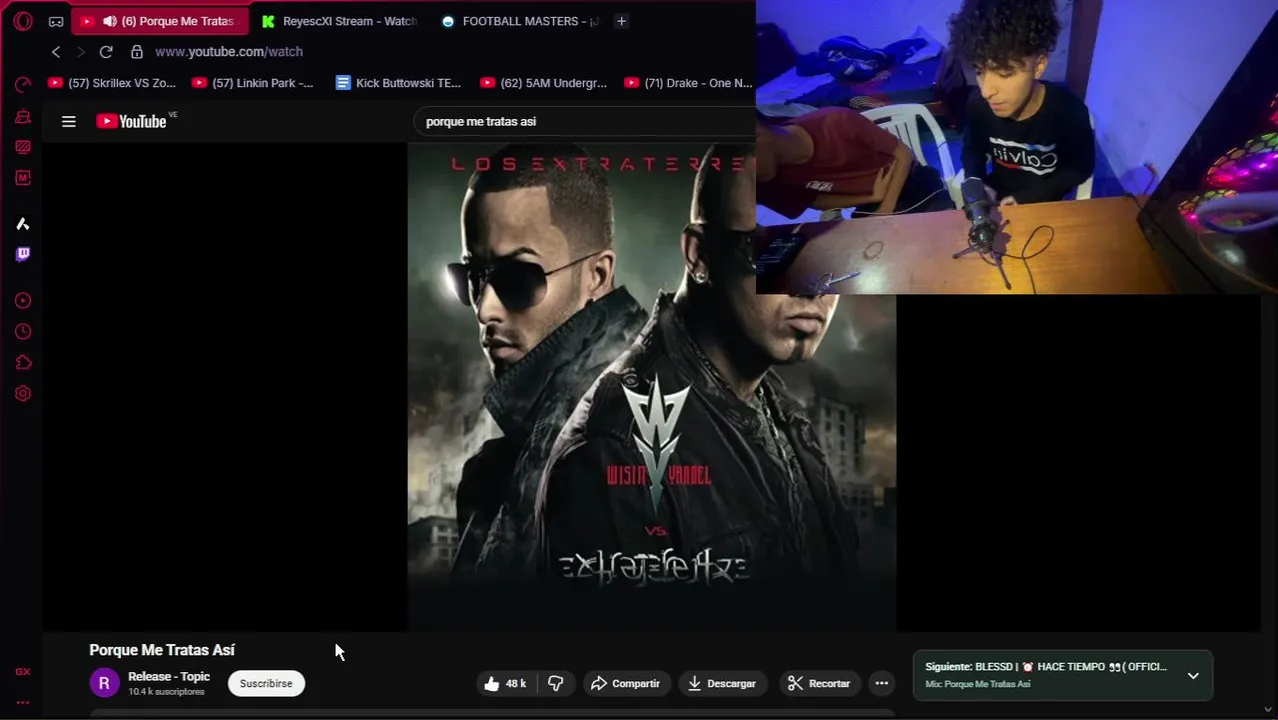Open the Release - Topic channel avatar

pos(104,683)
